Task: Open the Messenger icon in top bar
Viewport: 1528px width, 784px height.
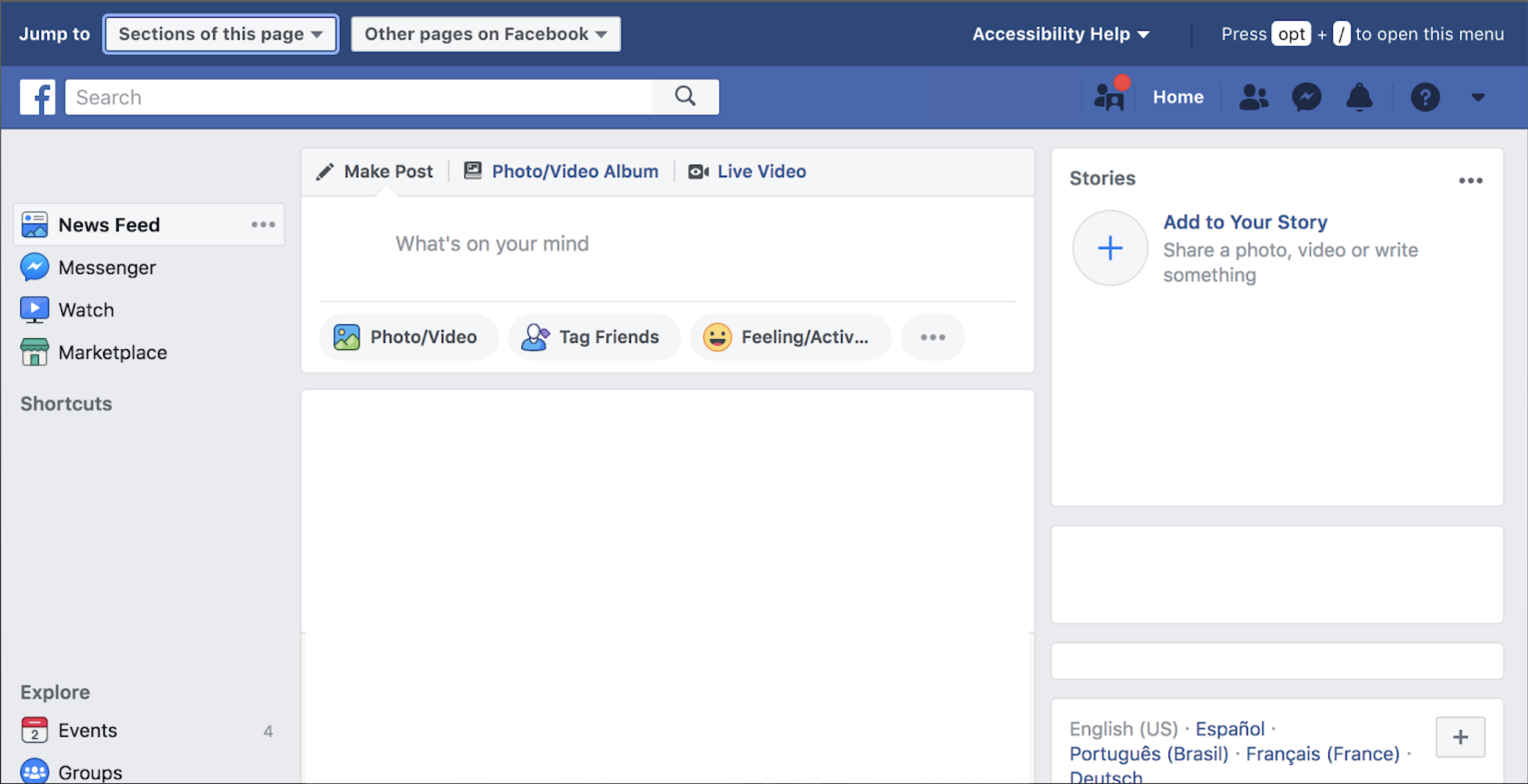Action: coord(1306,96)
